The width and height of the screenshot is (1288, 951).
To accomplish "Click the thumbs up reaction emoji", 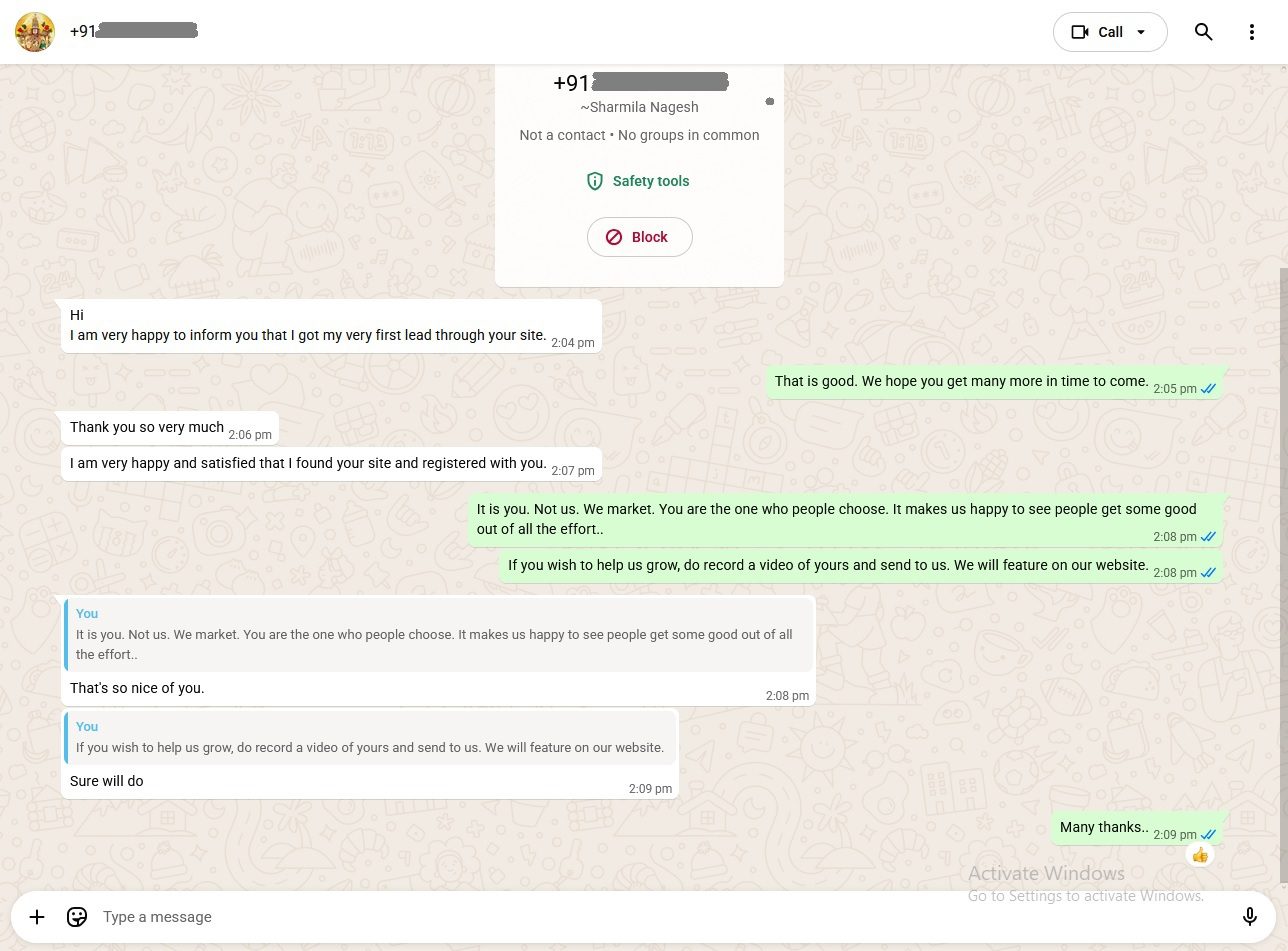I will coord(1200,855).
